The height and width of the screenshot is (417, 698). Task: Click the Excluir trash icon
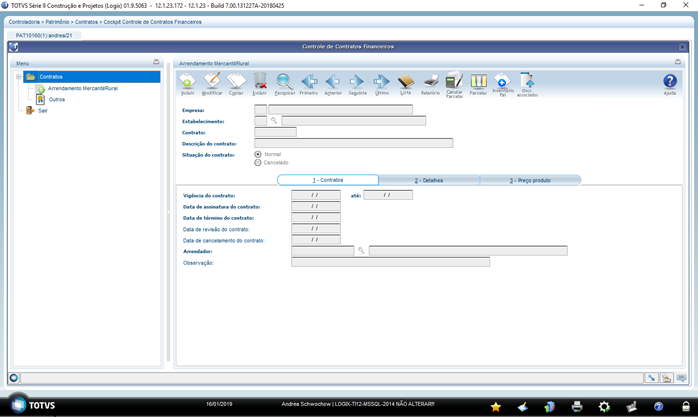coord(260,83)
